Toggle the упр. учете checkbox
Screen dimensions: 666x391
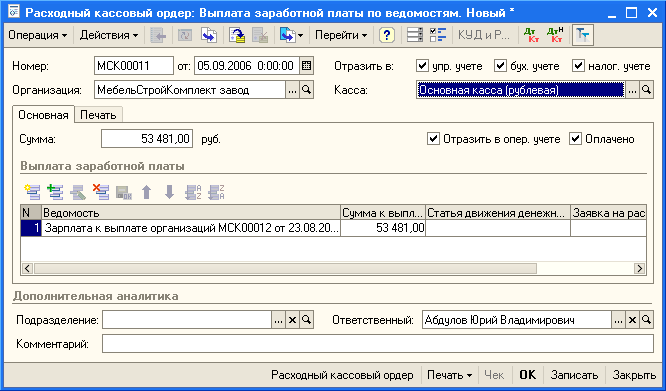pos(422,66)
